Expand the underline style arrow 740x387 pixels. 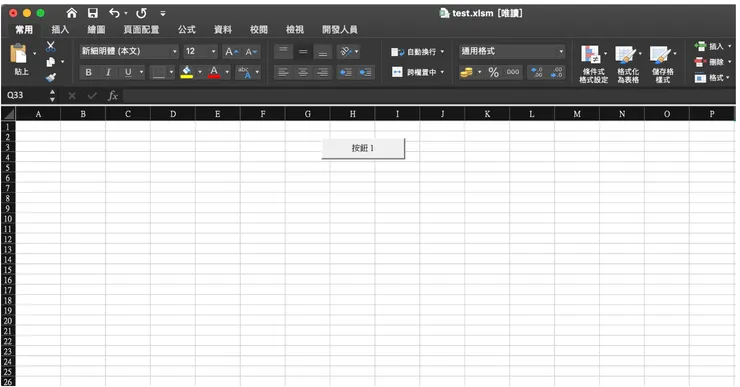point(141,72)
